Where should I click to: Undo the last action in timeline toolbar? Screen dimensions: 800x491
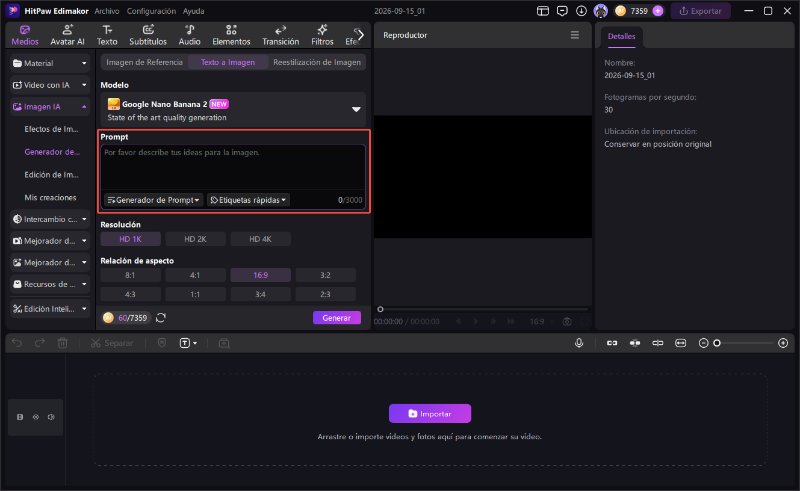pyautogui.click(x=17, y=343)
